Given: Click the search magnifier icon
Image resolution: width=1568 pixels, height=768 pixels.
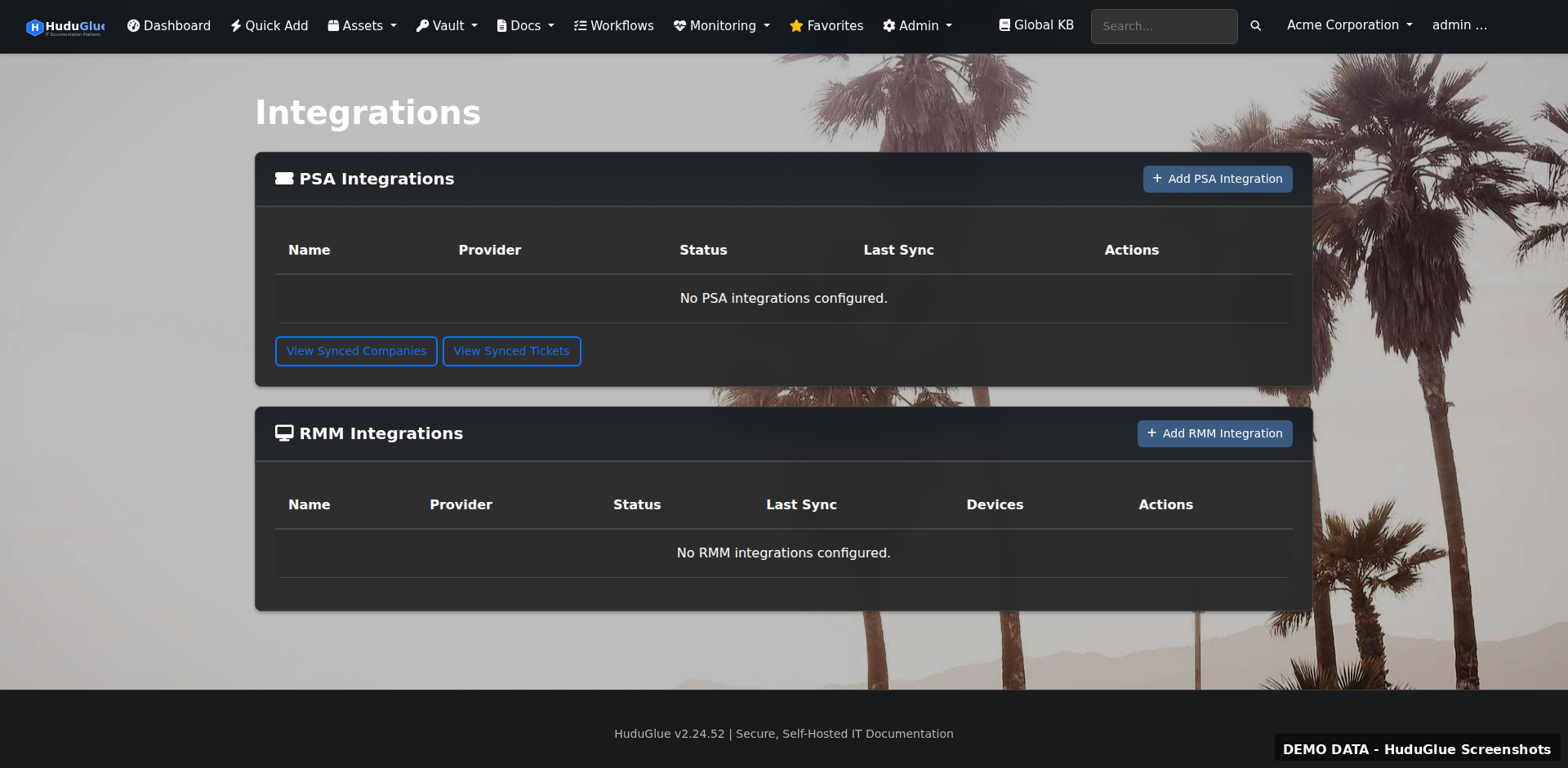Looking at the screenshot, I should 1255,25.
